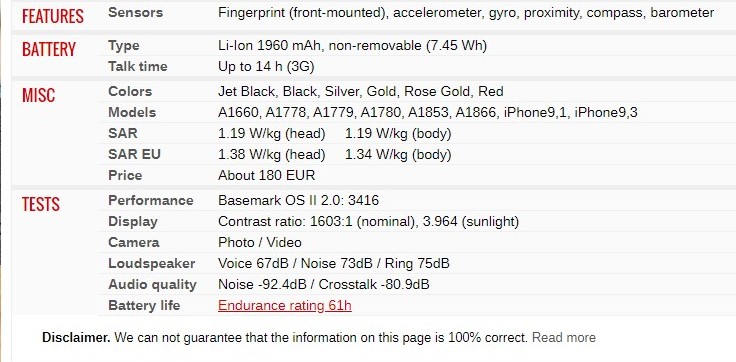Click the Talk time label
Viewport: 736px width, 362px height.
tap(138, 67)
